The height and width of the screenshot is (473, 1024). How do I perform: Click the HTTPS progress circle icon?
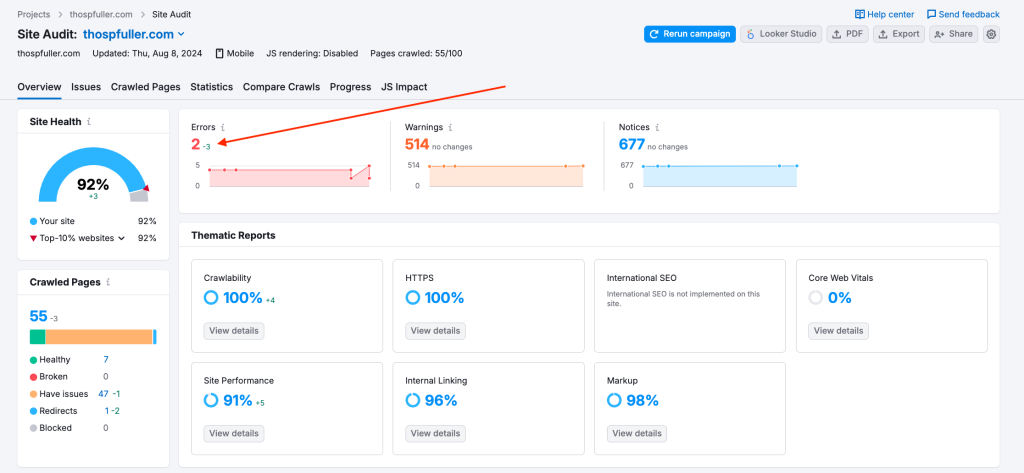[x=412, y=298]
